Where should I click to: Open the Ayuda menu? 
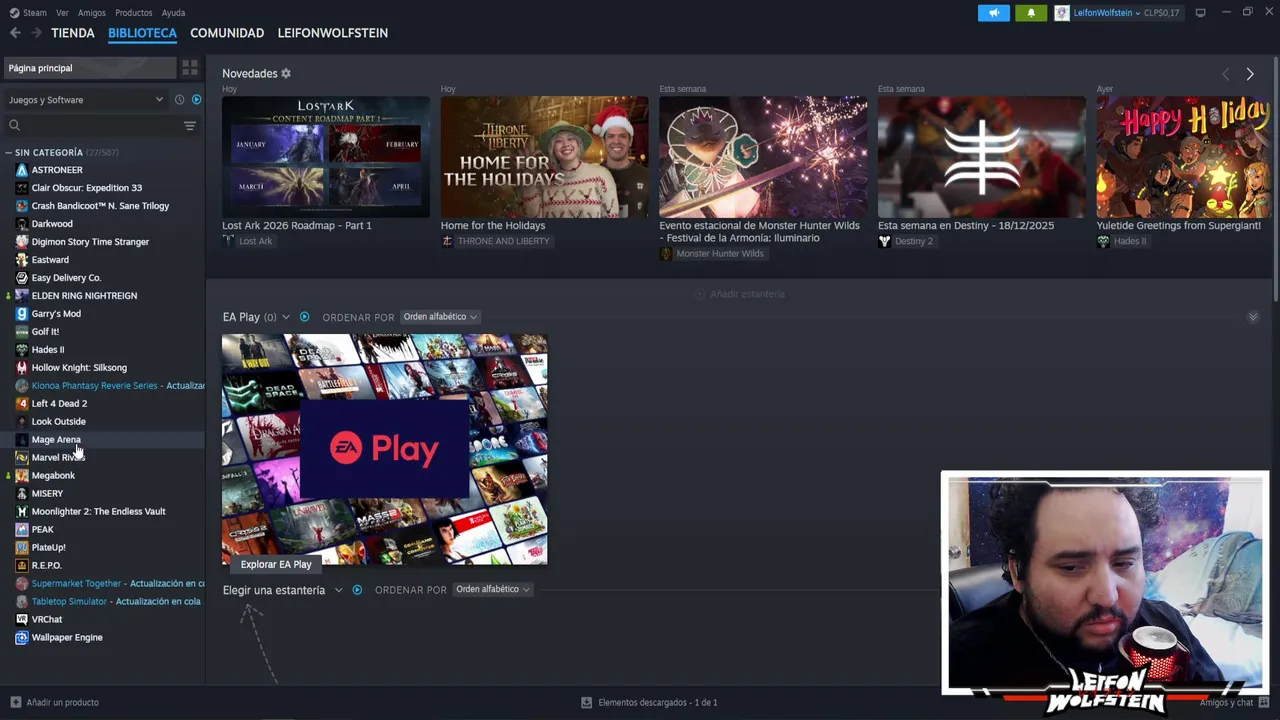[173, 13]
